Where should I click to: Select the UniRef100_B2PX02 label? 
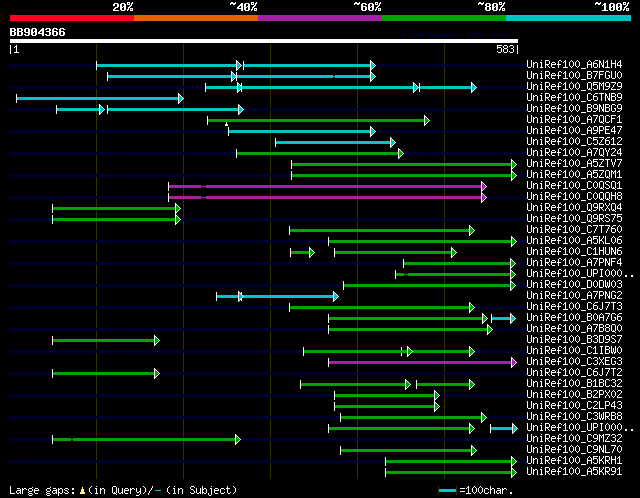pos(574,395)
